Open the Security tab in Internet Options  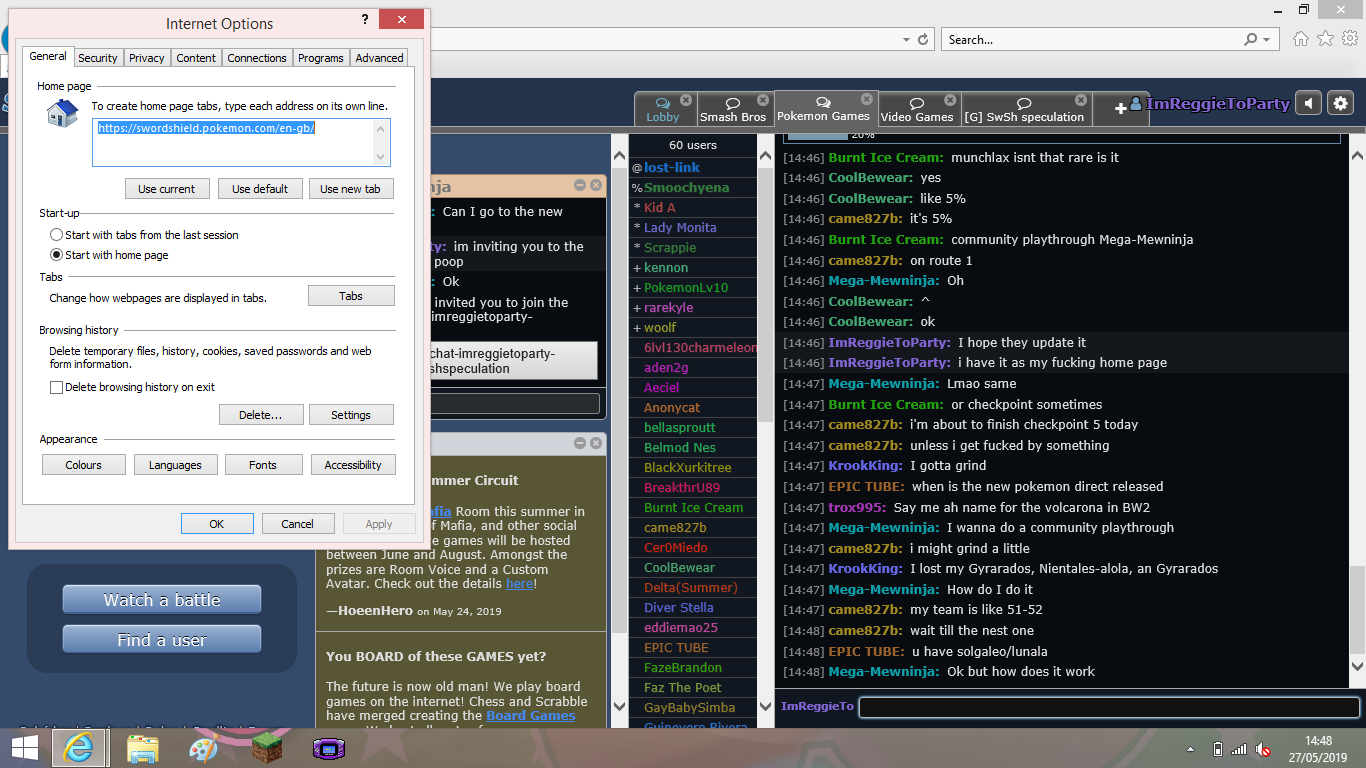pos(98,58)
